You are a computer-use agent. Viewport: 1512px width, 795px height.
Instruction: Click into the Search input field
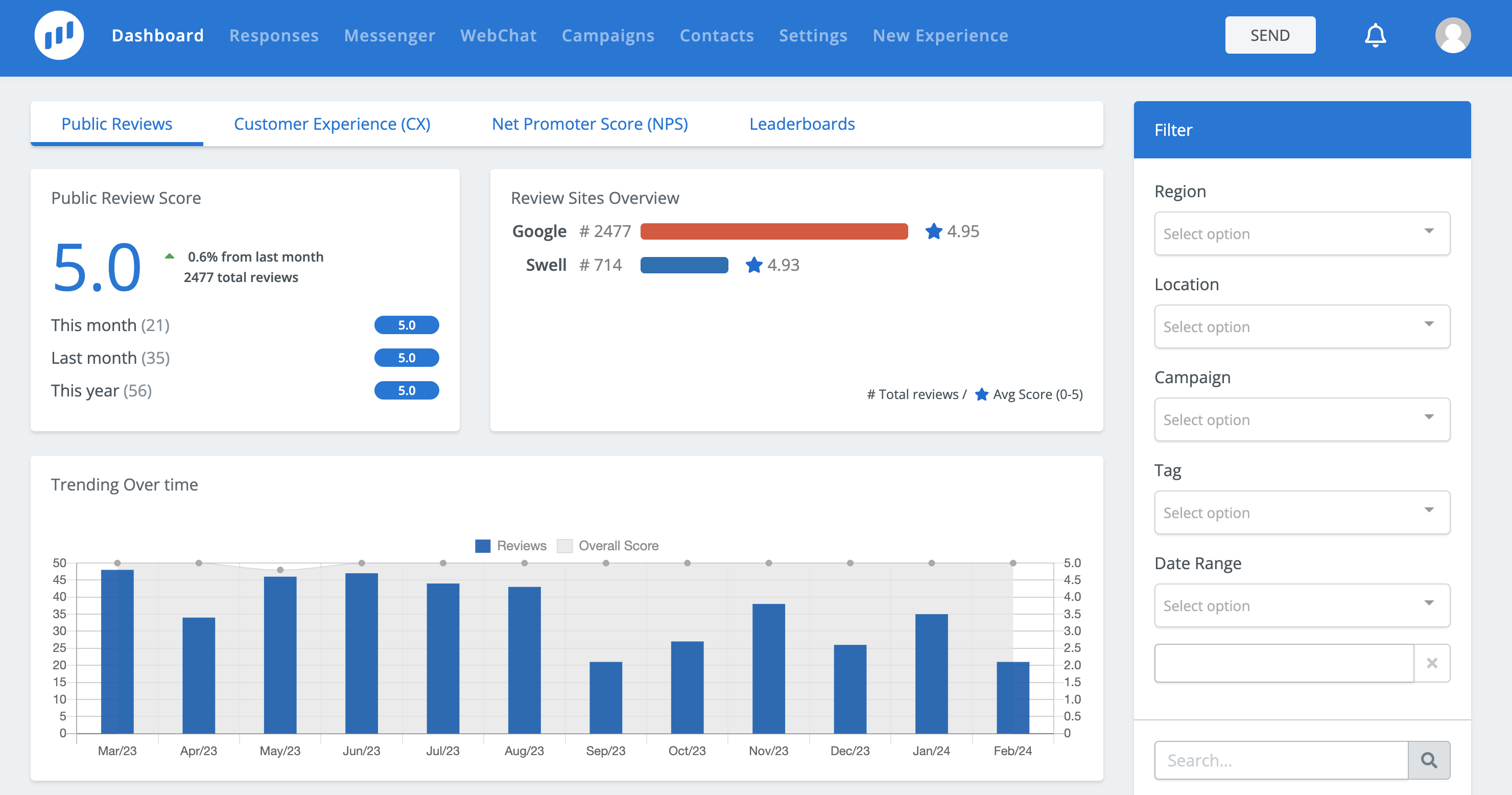coord(1281,760)
